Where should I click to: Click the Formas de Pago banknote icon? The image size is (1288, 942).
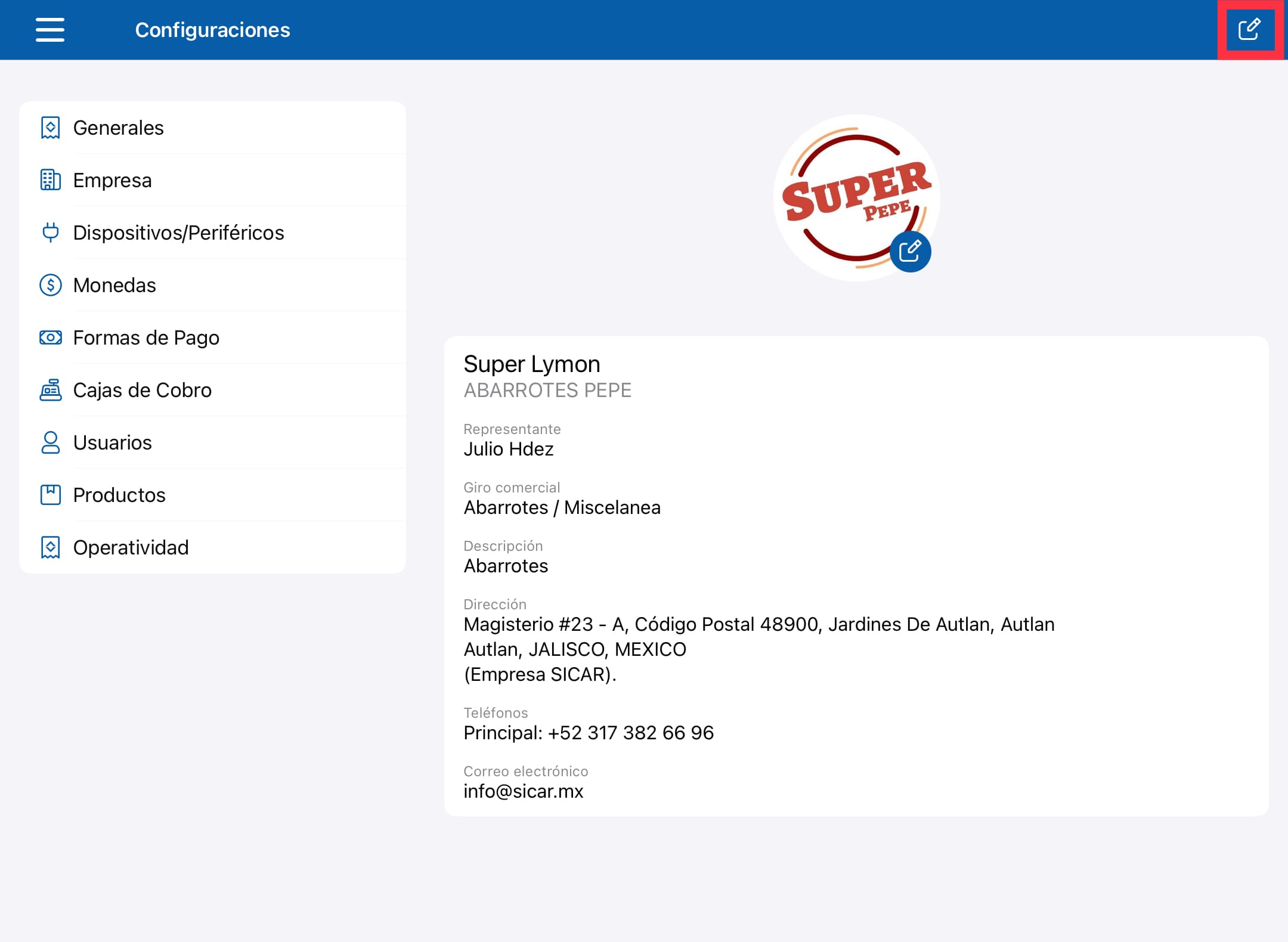(51, 337)
